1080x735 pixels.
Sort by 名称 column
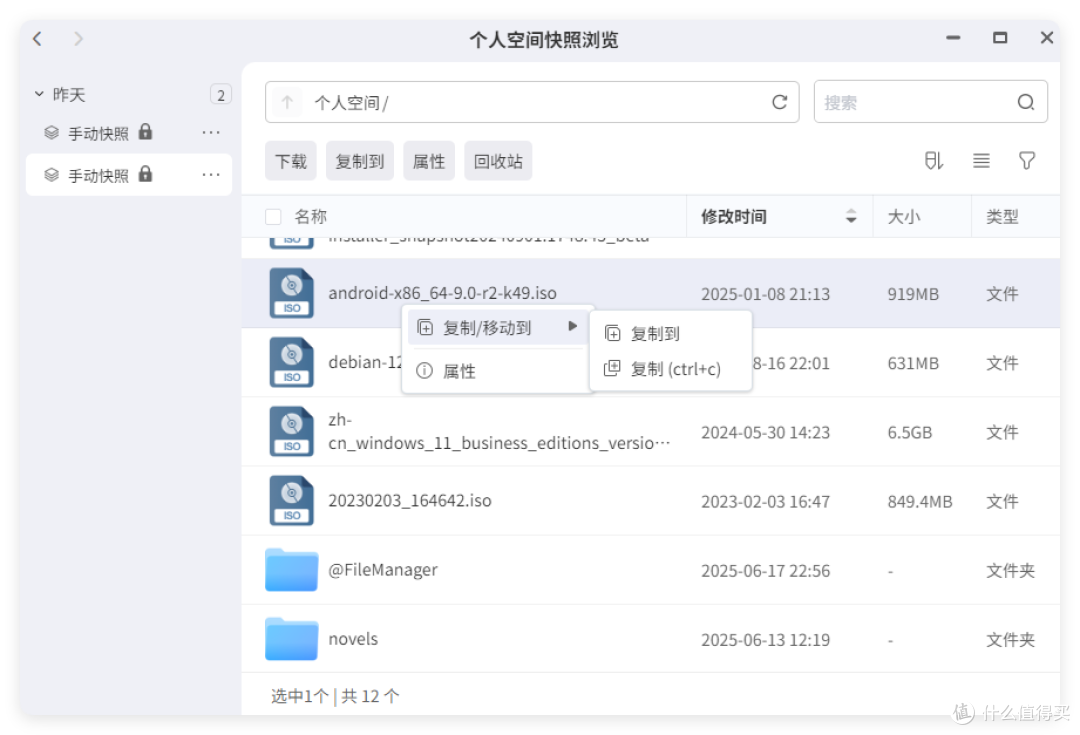pos(311,217)
